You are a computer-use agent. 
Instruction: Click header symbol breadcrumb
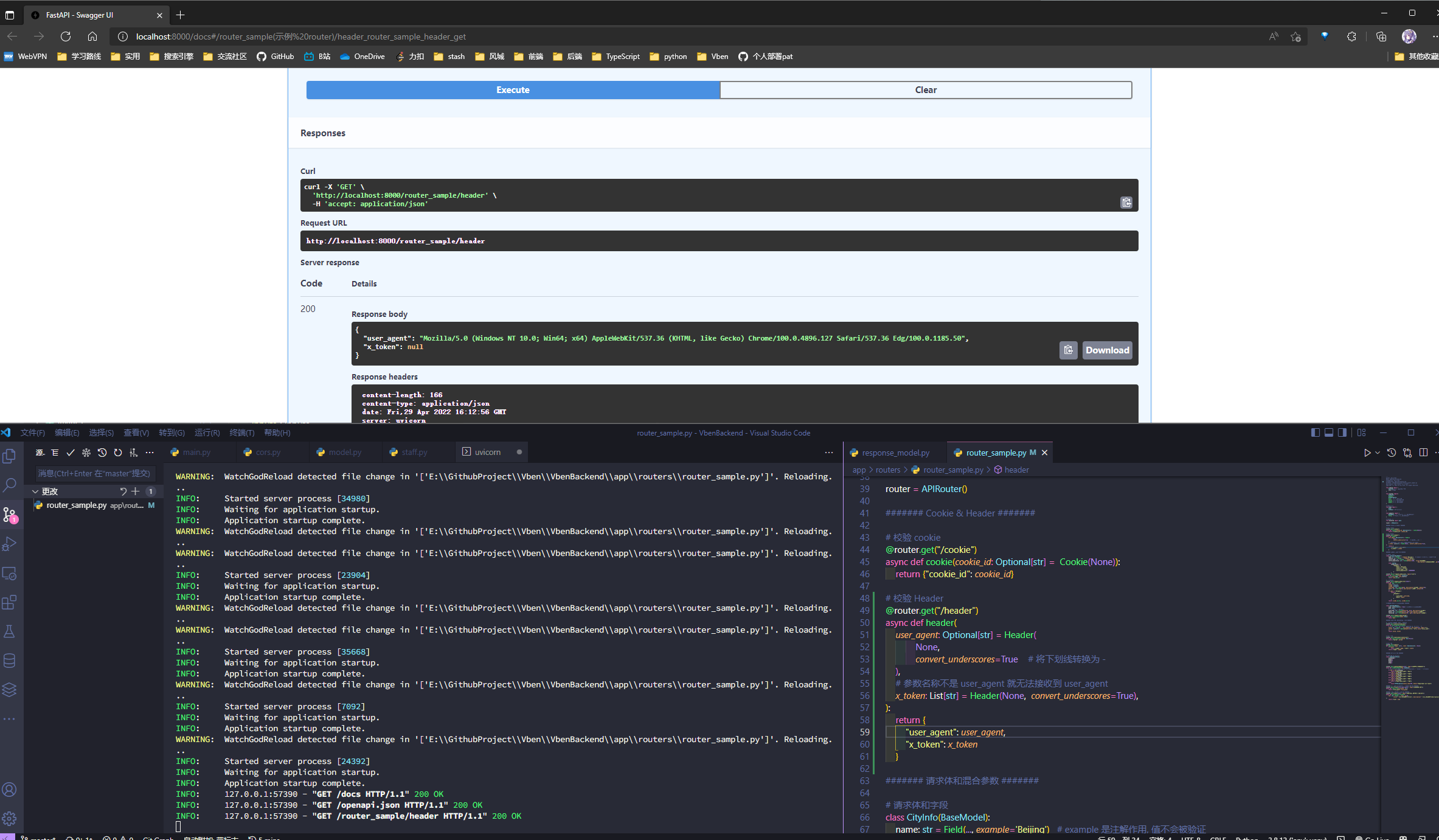(1016, 470)
